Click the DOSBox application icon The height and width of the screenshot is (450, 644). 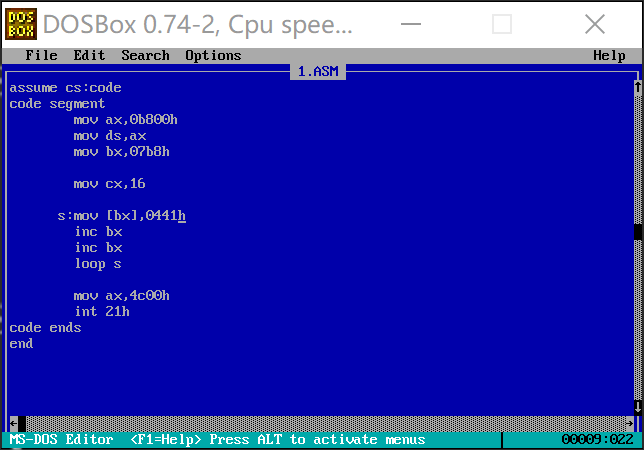tap(22, 23)
